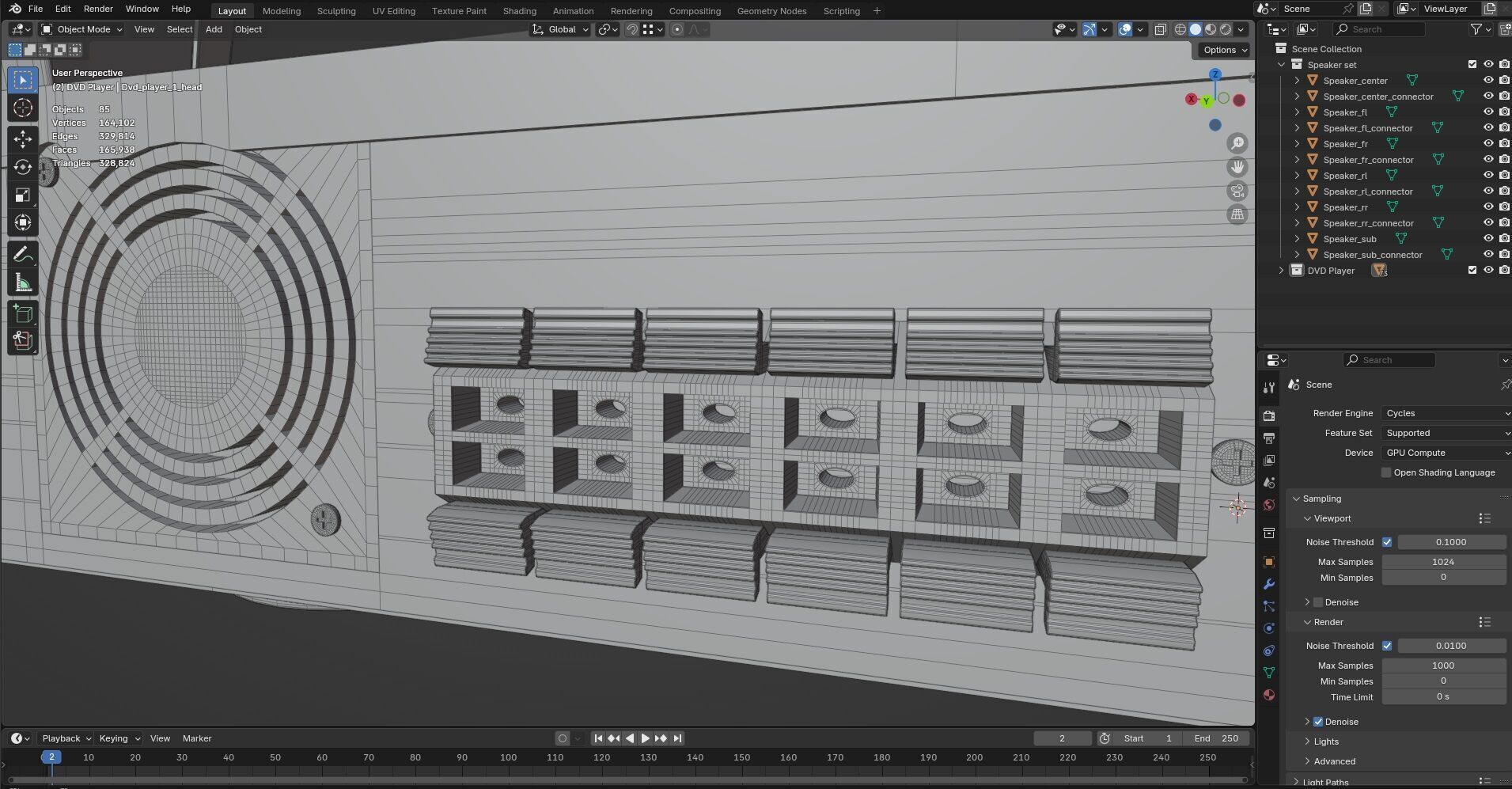Switch to wireframe viewport shading

(x=1180, y=29)
